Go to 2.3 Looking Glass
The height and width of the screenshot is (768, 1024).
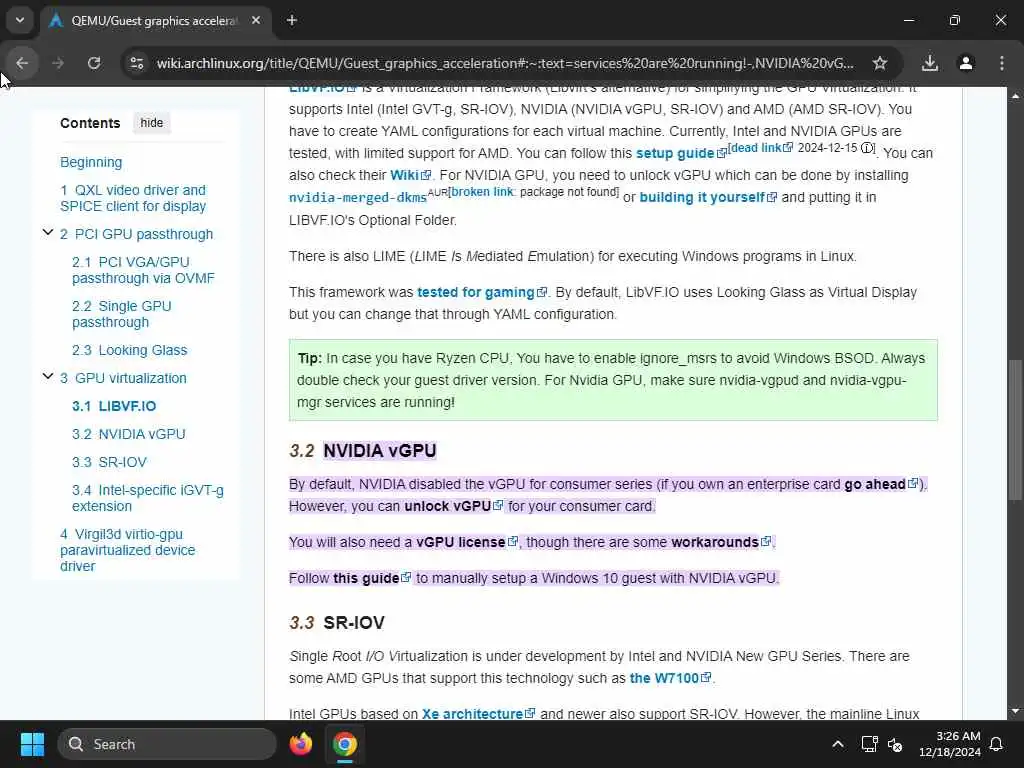tap(129, 350)
